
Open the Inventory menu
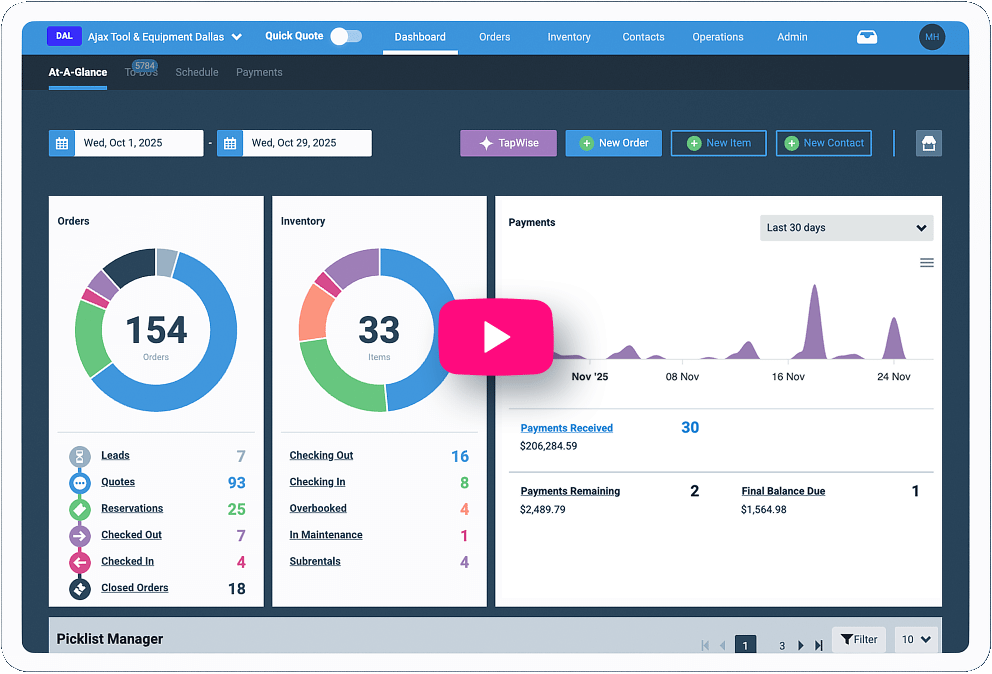pyautogui.click(x=568, y=37)
